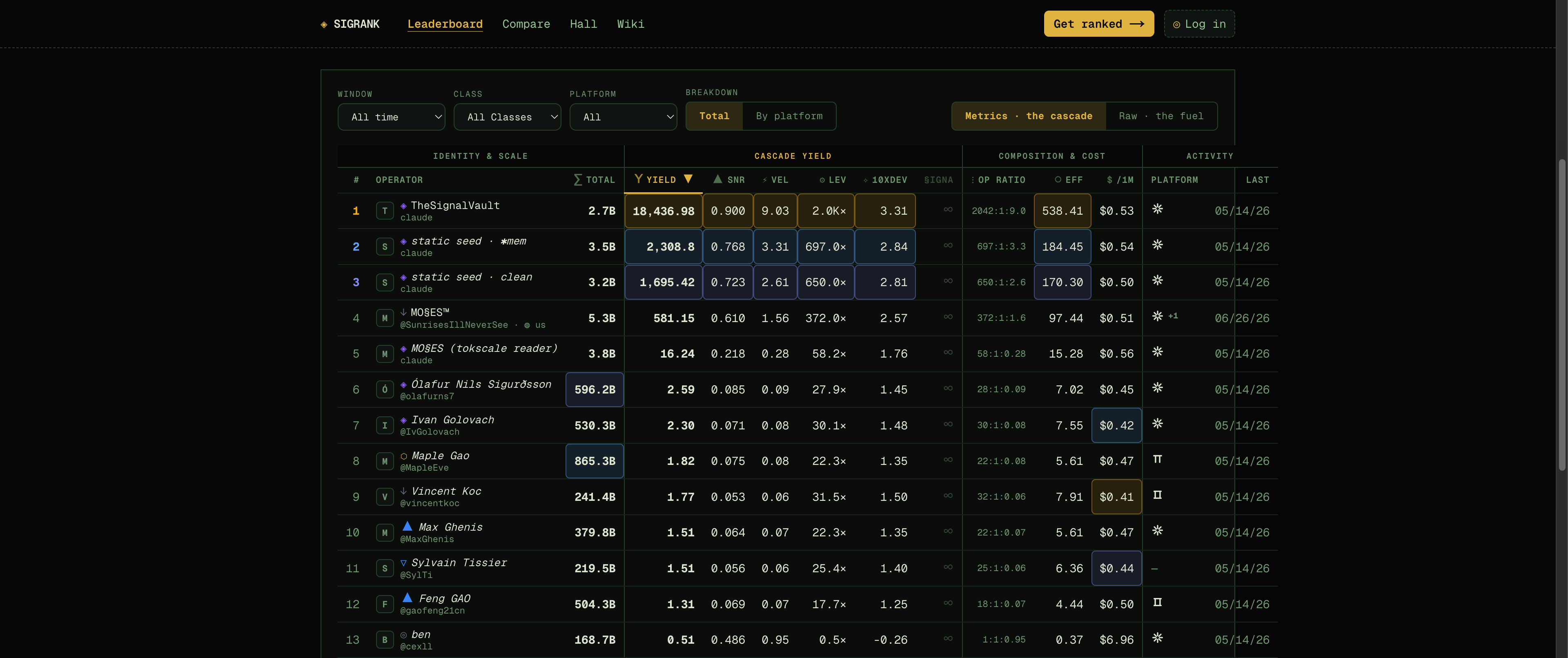Open the Window 'All time' dropdown

tap(392, 117)
